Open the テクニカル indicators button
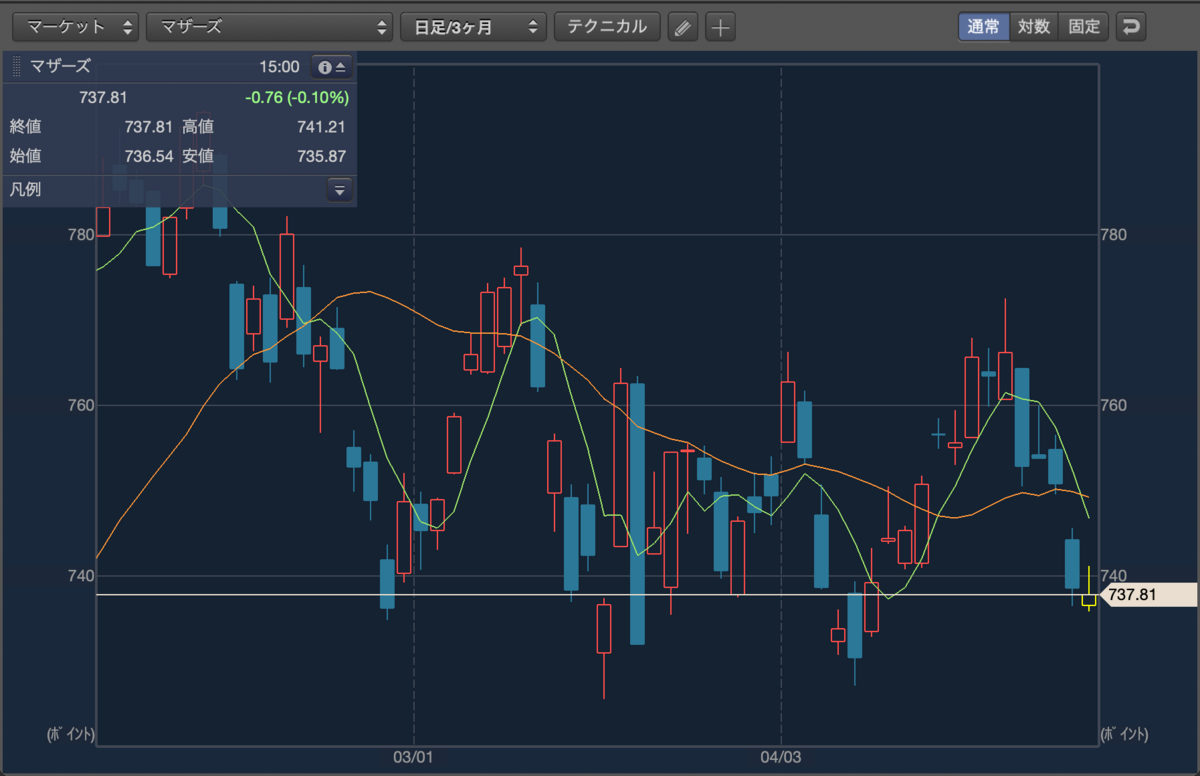 (607, 27)
